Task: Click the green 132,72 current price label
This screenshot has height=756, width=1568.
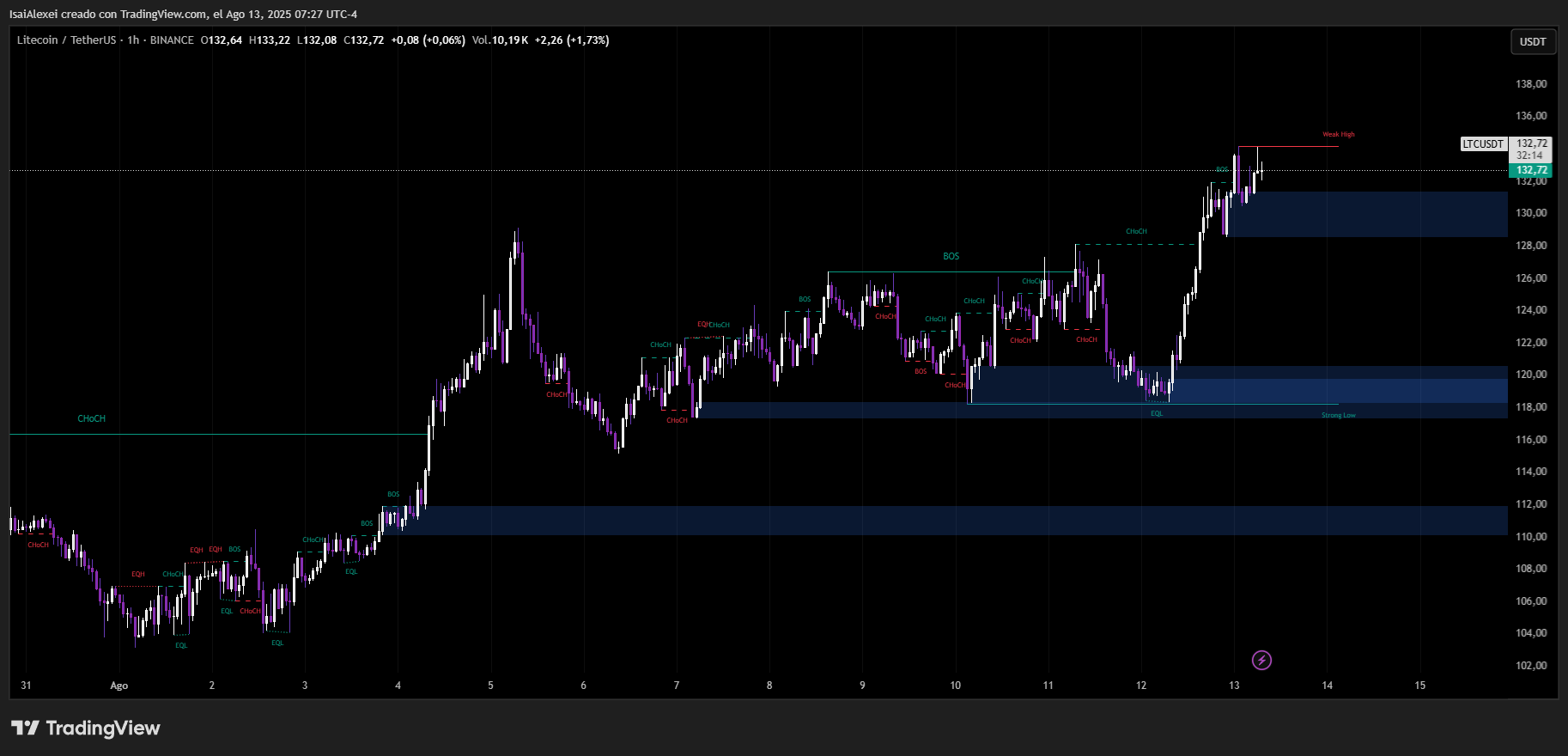Action: 1531,170
